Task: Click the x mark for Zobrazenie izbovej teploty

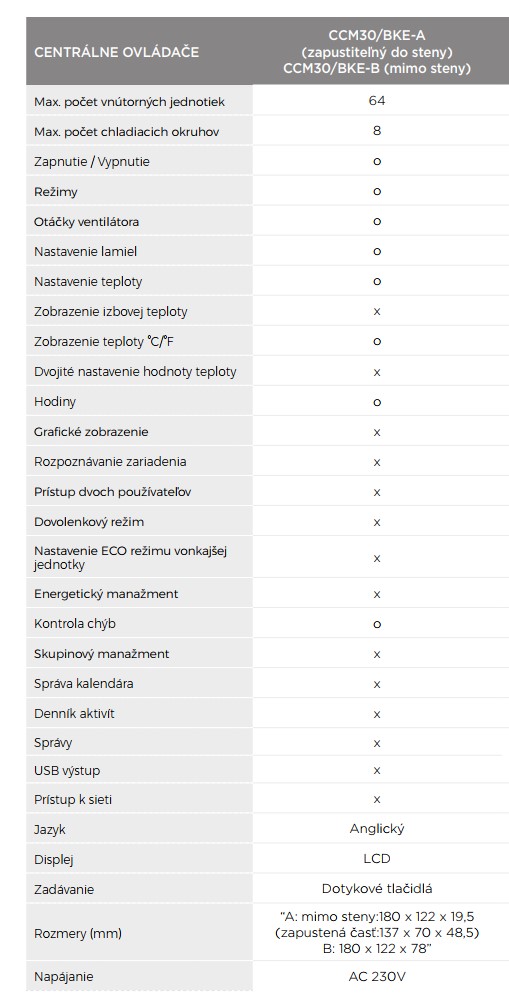Action: point(376,312)
